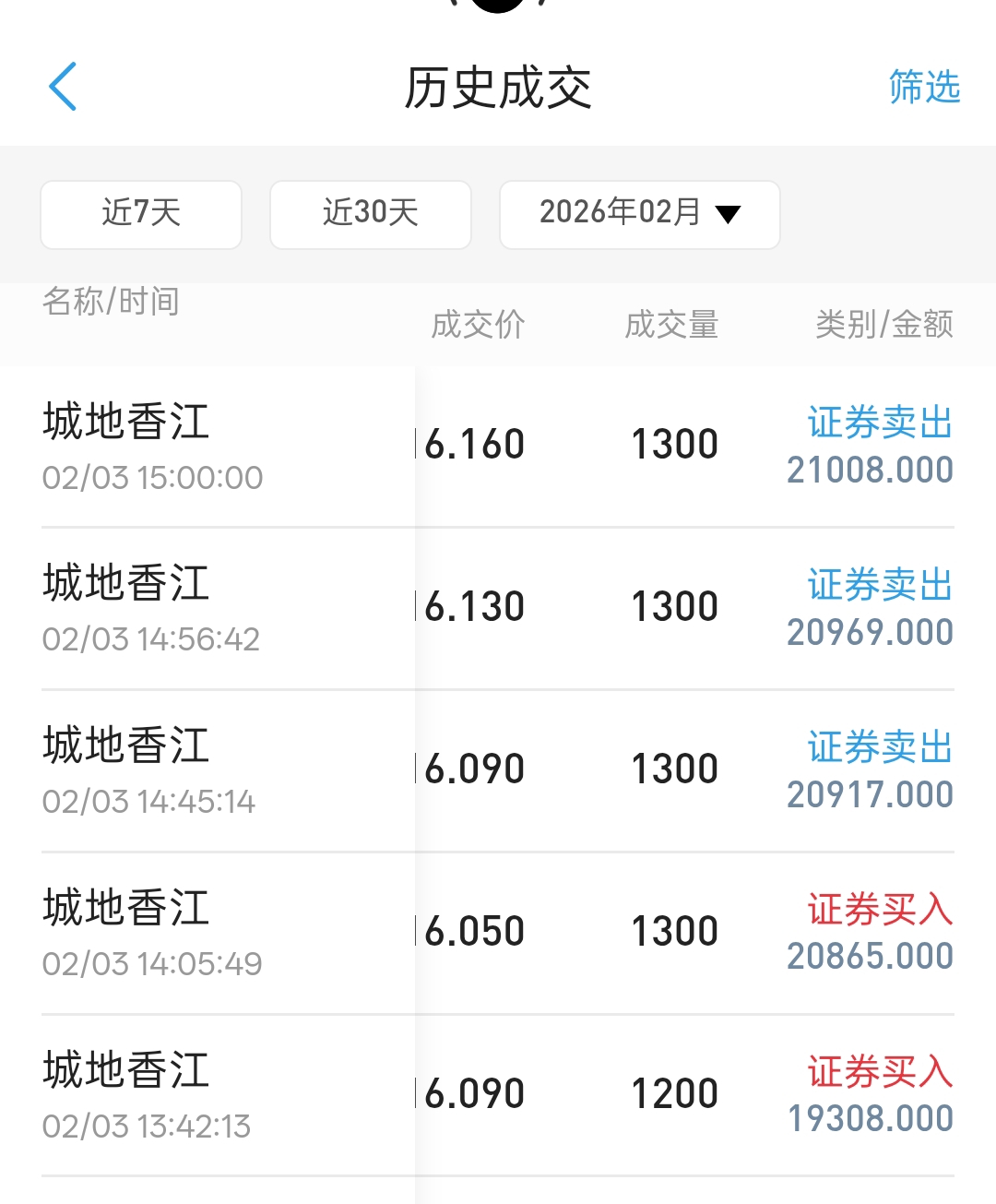The height and width of the screenshot is (1204, 996).
Task: Tap the back arrow icon
Action: [x=63, y=88]
